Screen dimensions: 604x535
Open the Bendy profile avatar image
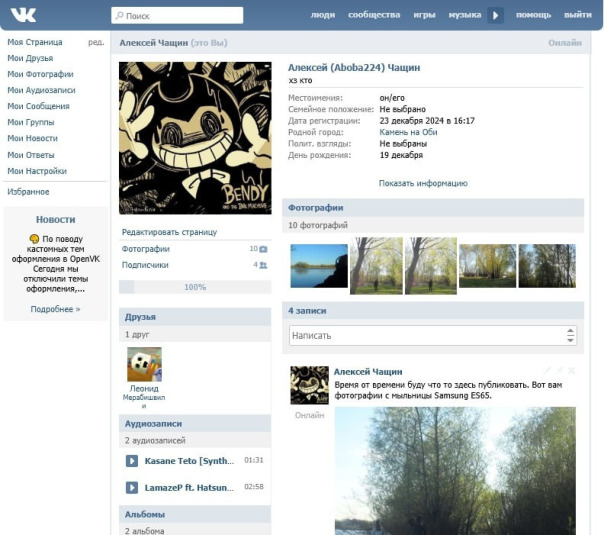click(195, 138)
